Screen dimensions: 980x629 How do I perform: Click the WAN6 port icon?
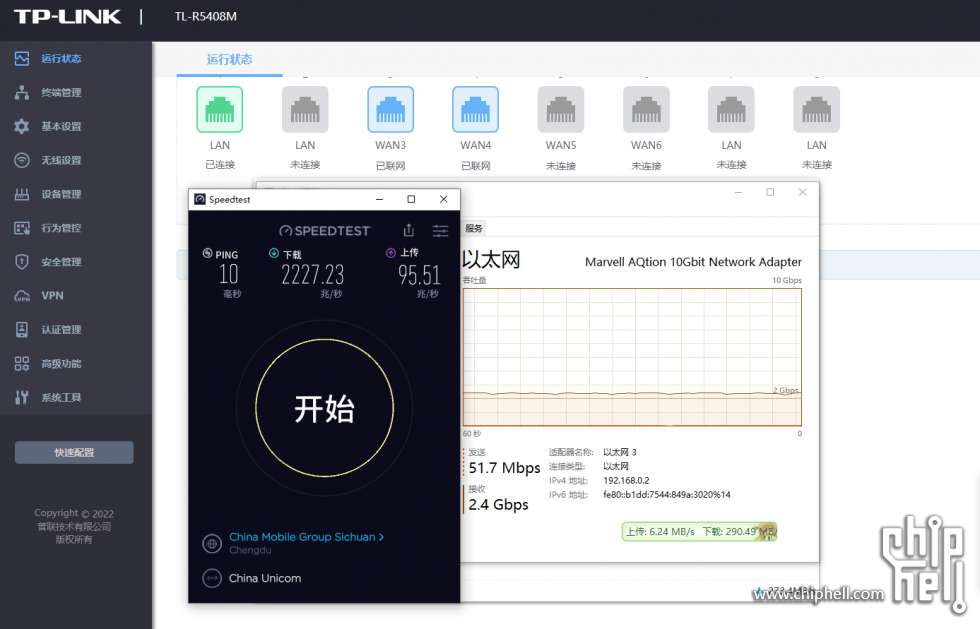coord(646,109)
